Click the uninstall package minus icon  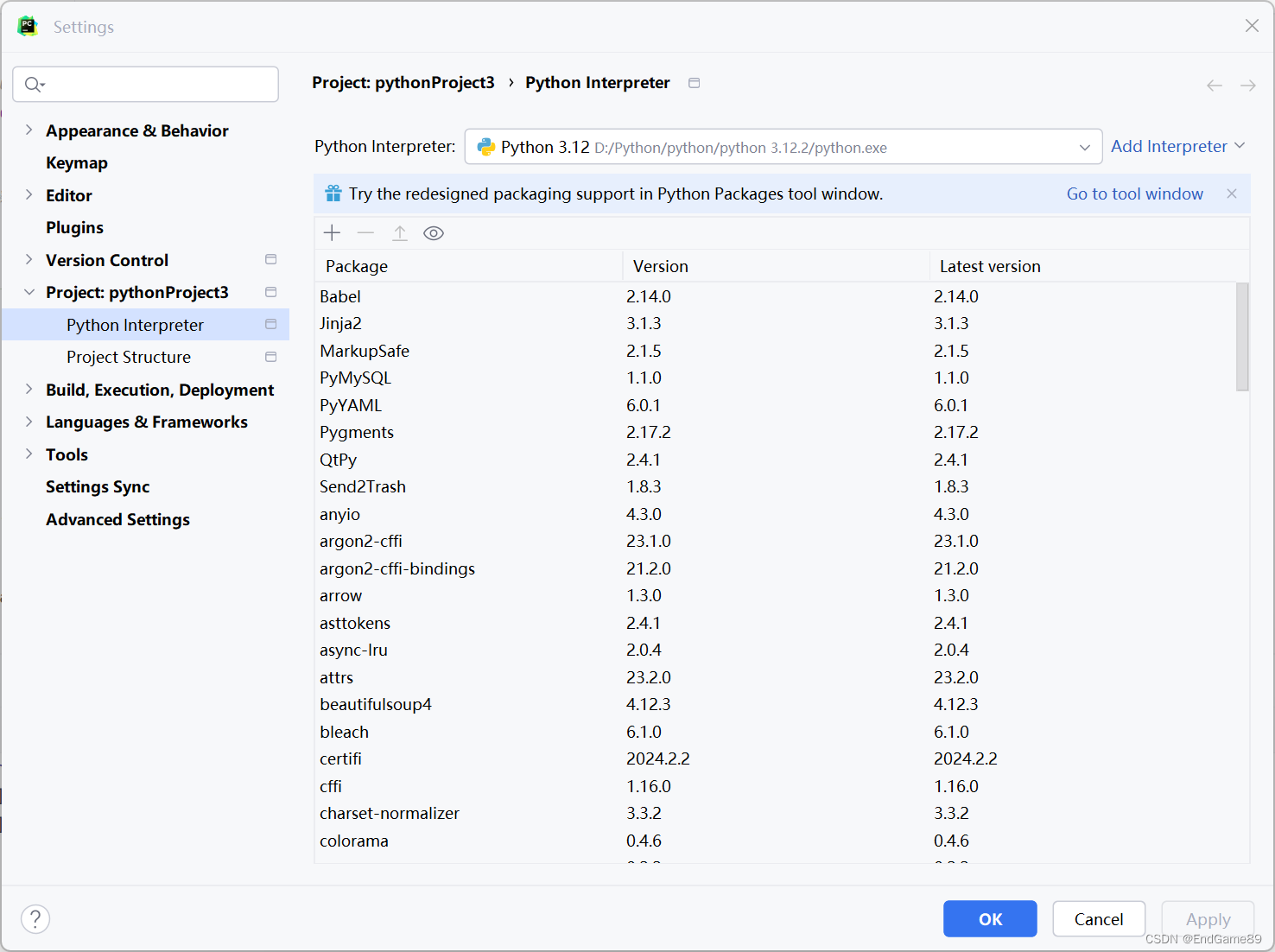pos(365,232)
